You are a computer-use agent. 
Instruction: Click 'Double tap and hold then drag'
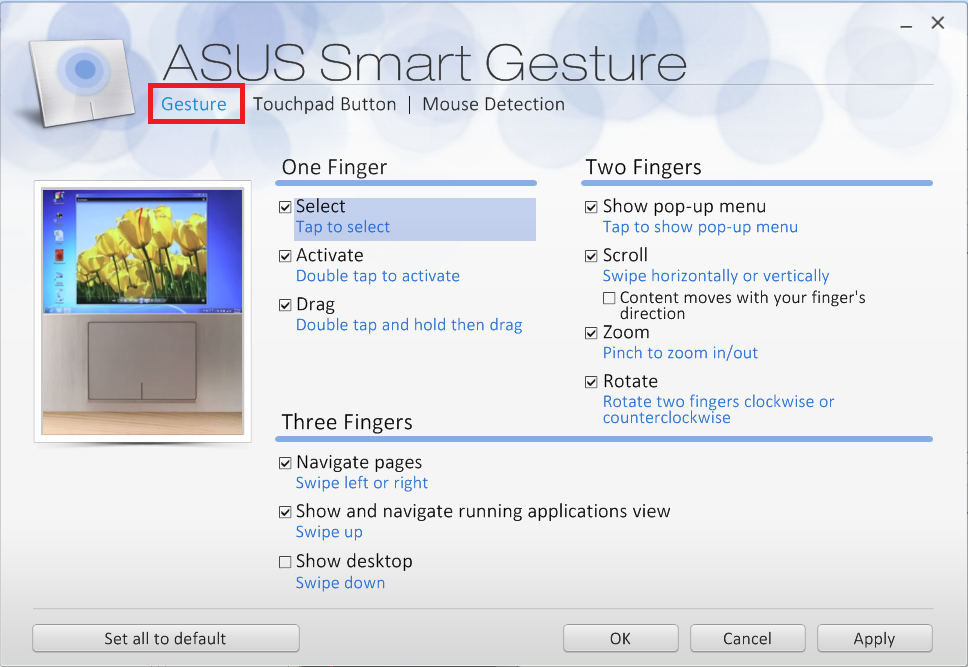tap(409, 325)
